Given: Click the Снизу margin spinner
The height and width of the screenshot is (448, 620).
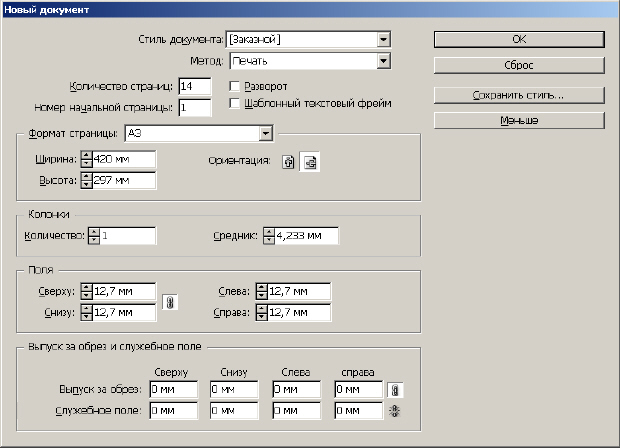Looking at the screenshot, I should pos(86,313).
